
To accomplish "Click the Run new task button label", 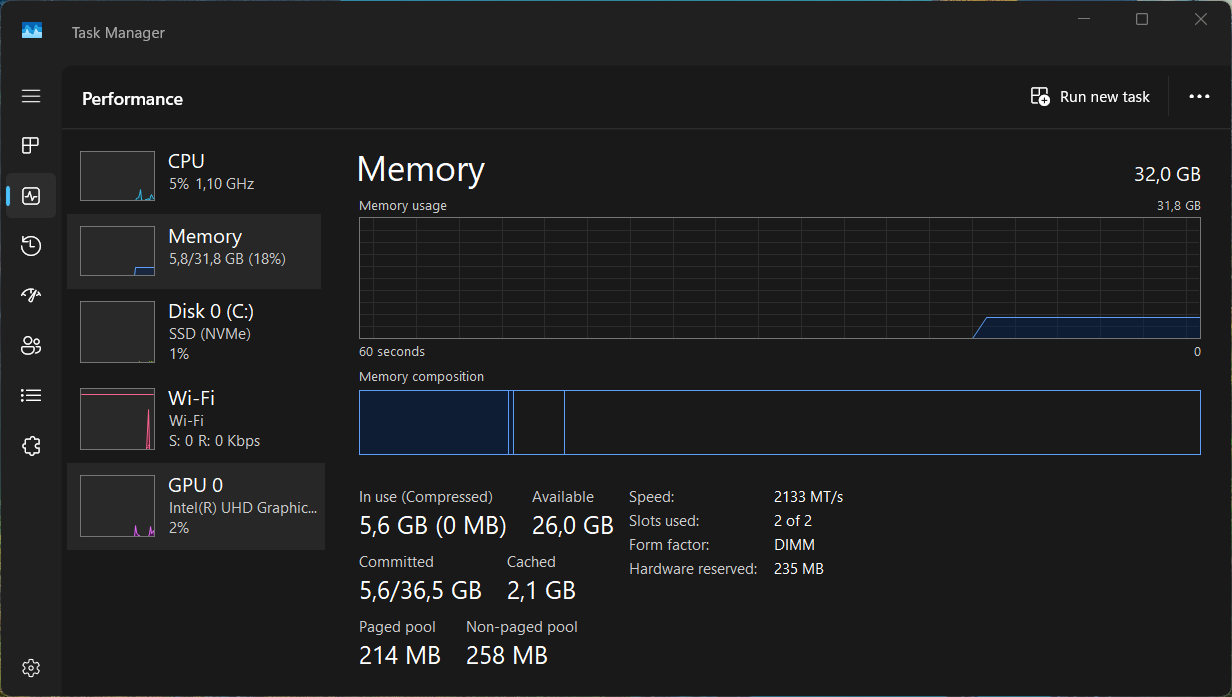I will tap(1105, 97).
